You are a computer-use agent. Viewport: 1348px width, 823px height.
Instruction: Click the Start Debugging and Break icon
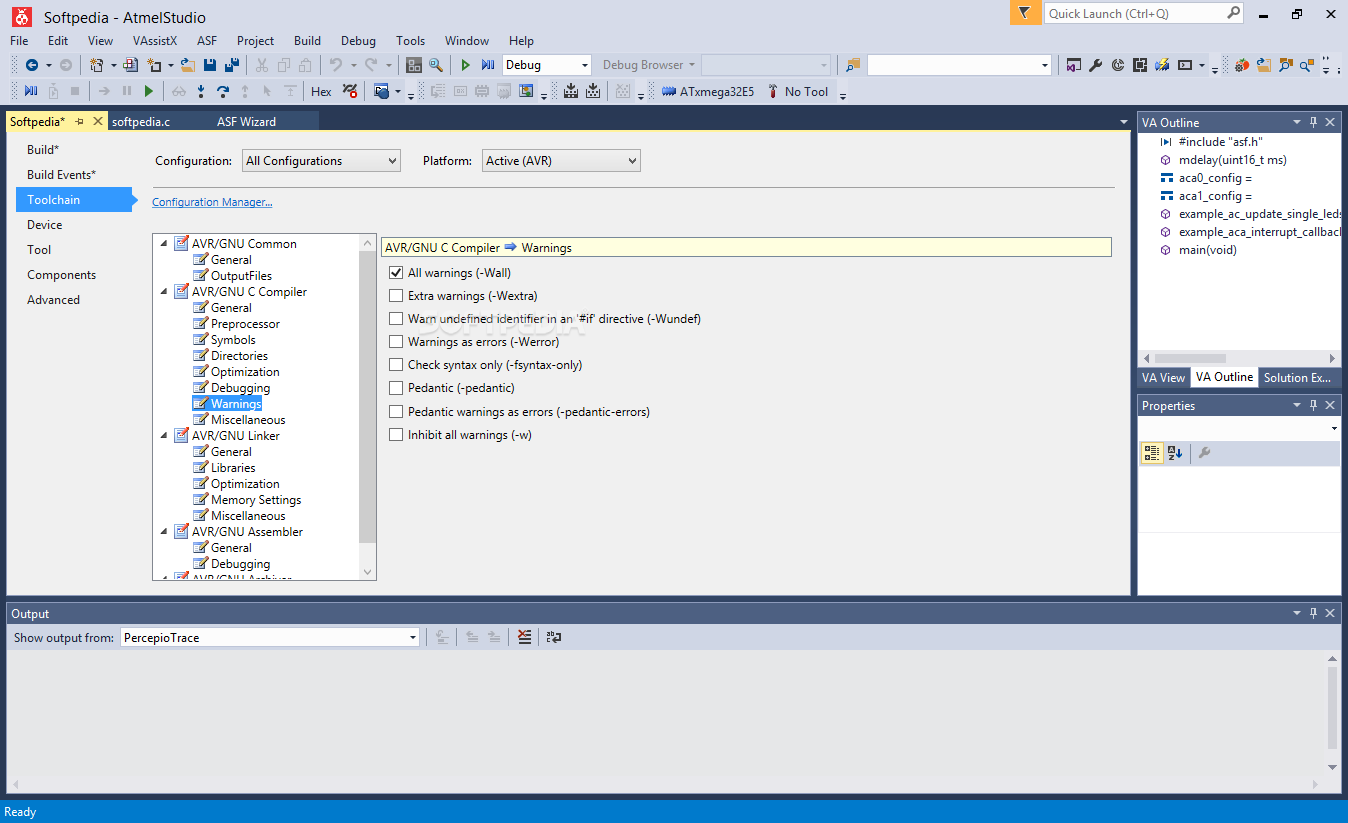488,65
